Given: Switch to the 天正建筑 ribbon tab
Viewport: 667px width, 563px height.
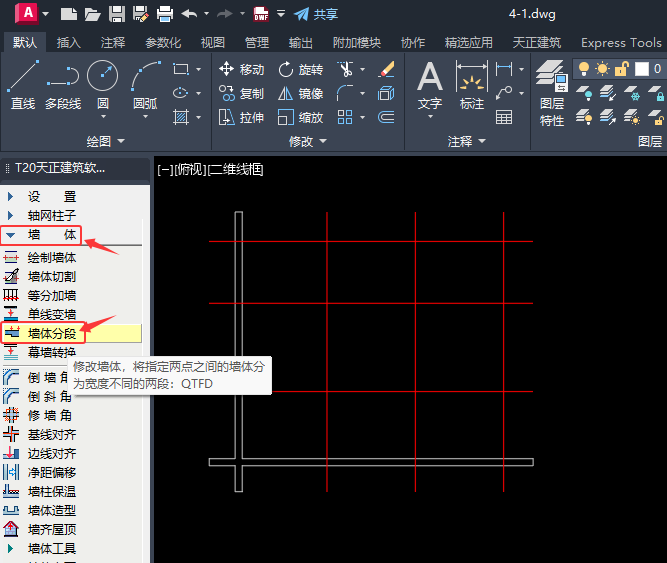Looking at the screenshot, I should click(x=537, y=43).
